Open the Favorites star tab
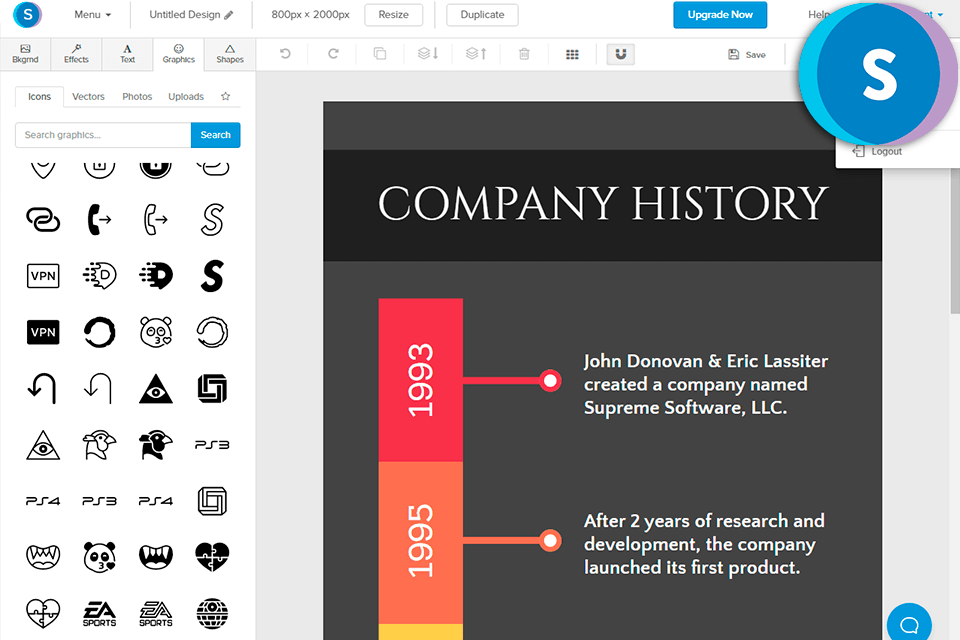Image resolution: width=960 pixels, height=640 pixels. 225,97
